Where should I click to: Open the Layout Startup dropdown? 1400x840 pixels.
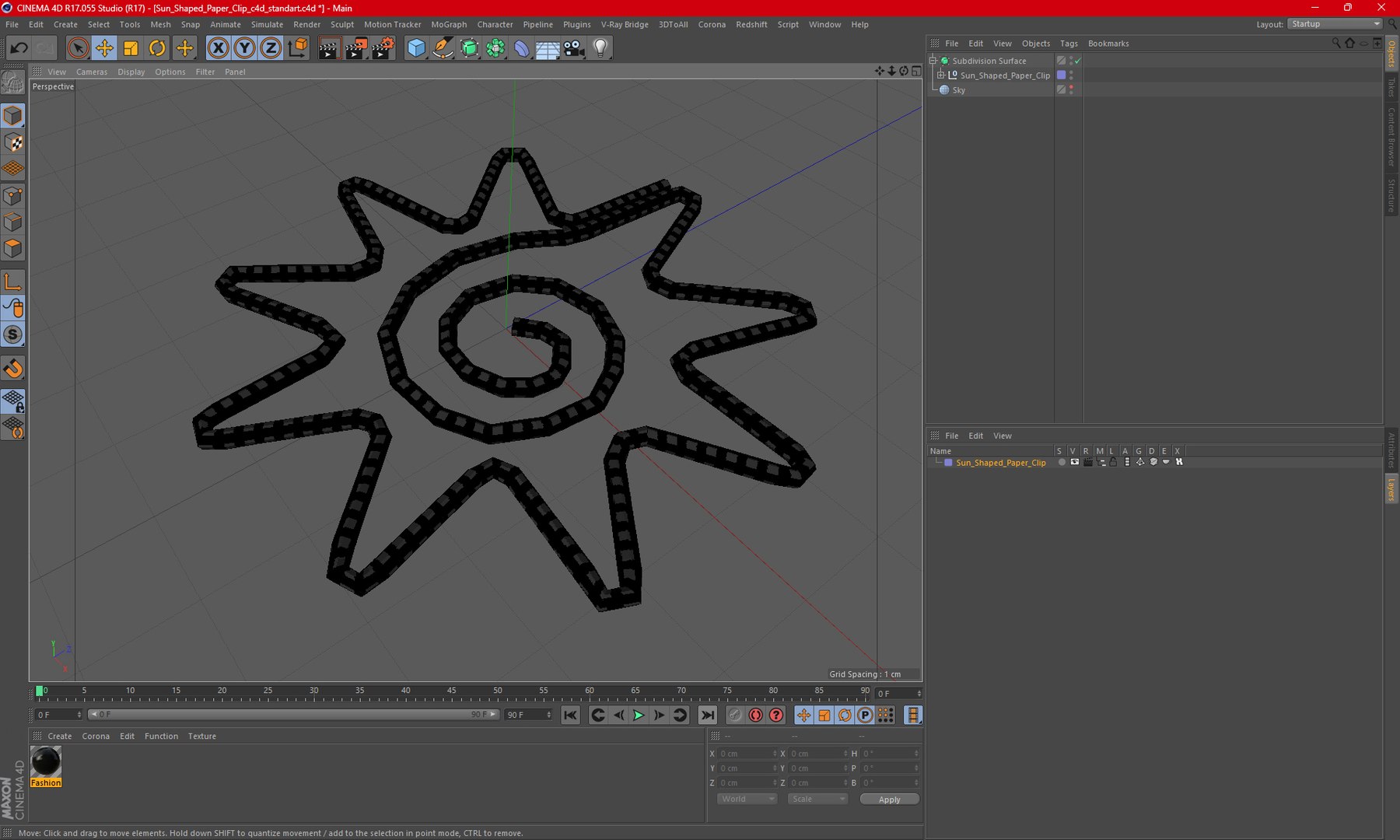point(1335,24)
